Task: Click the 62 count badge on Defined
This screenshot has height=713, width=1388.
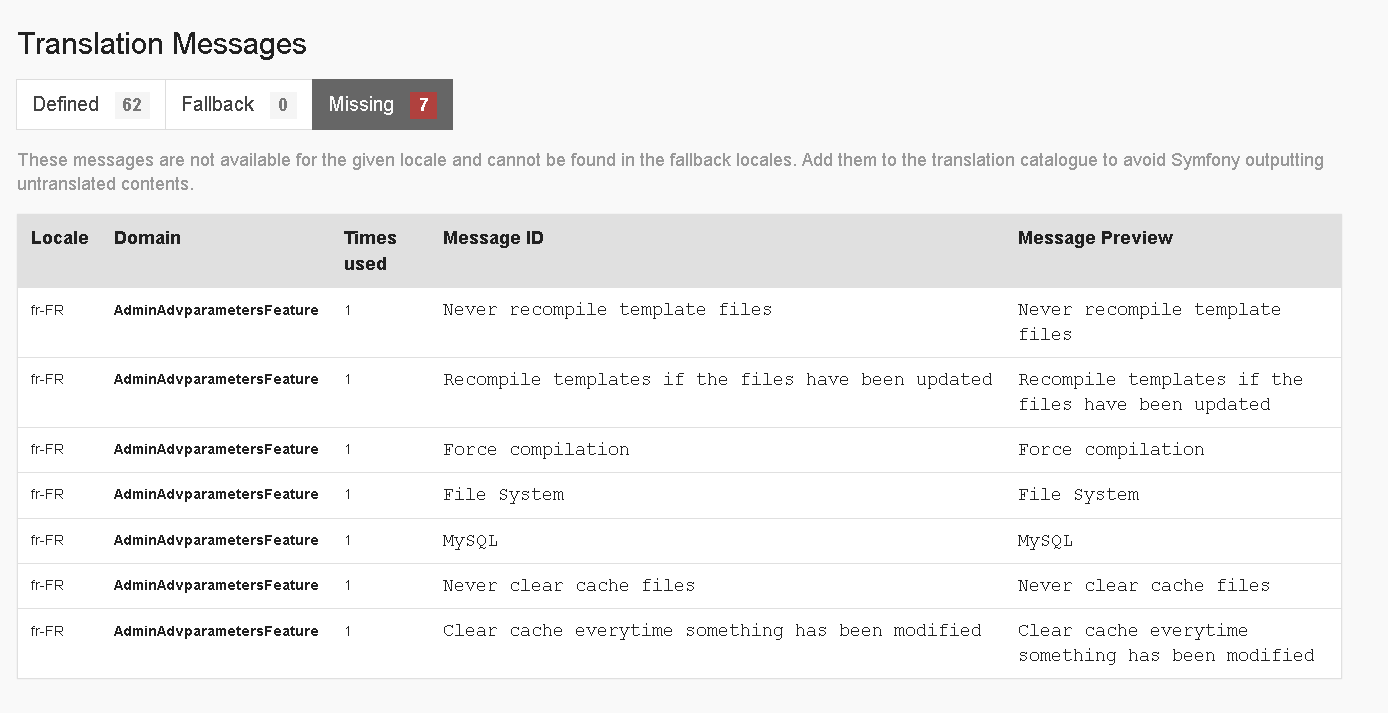Action: tap(132, 105)
